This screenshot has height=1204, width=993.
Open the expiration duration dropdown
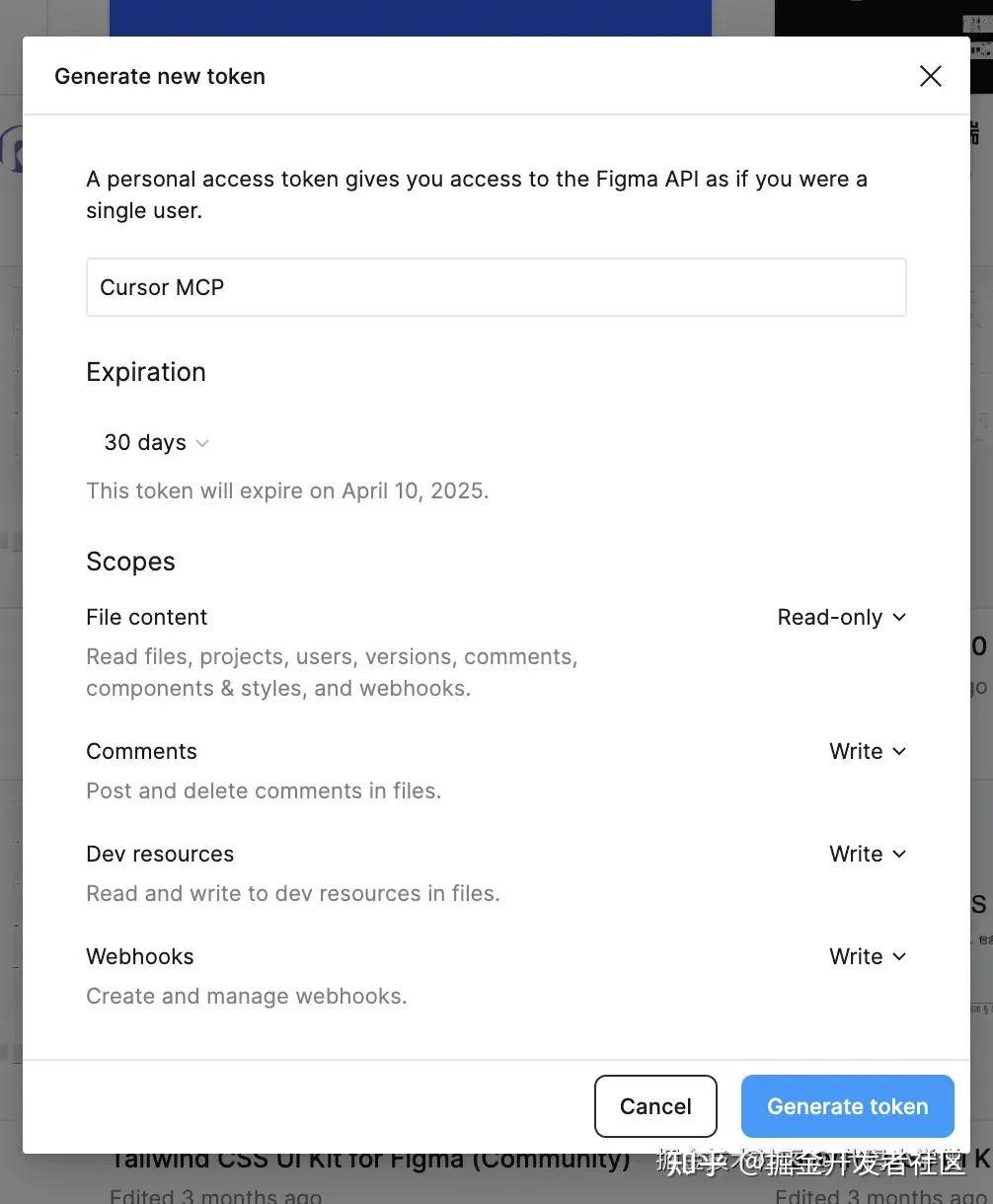point(153,443)
